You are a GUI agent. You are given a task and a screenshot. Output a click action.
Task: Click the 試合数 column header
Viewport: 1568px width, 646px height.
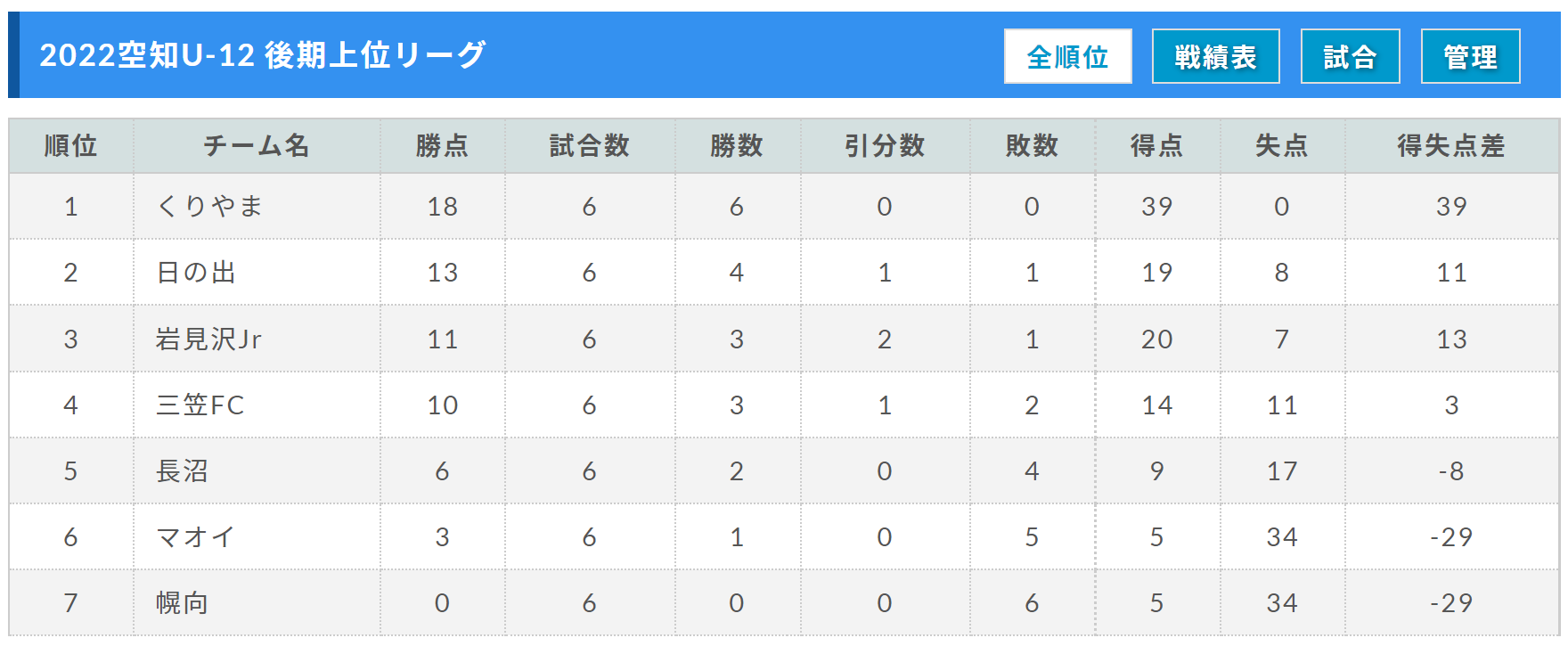(x=590, y=145)
